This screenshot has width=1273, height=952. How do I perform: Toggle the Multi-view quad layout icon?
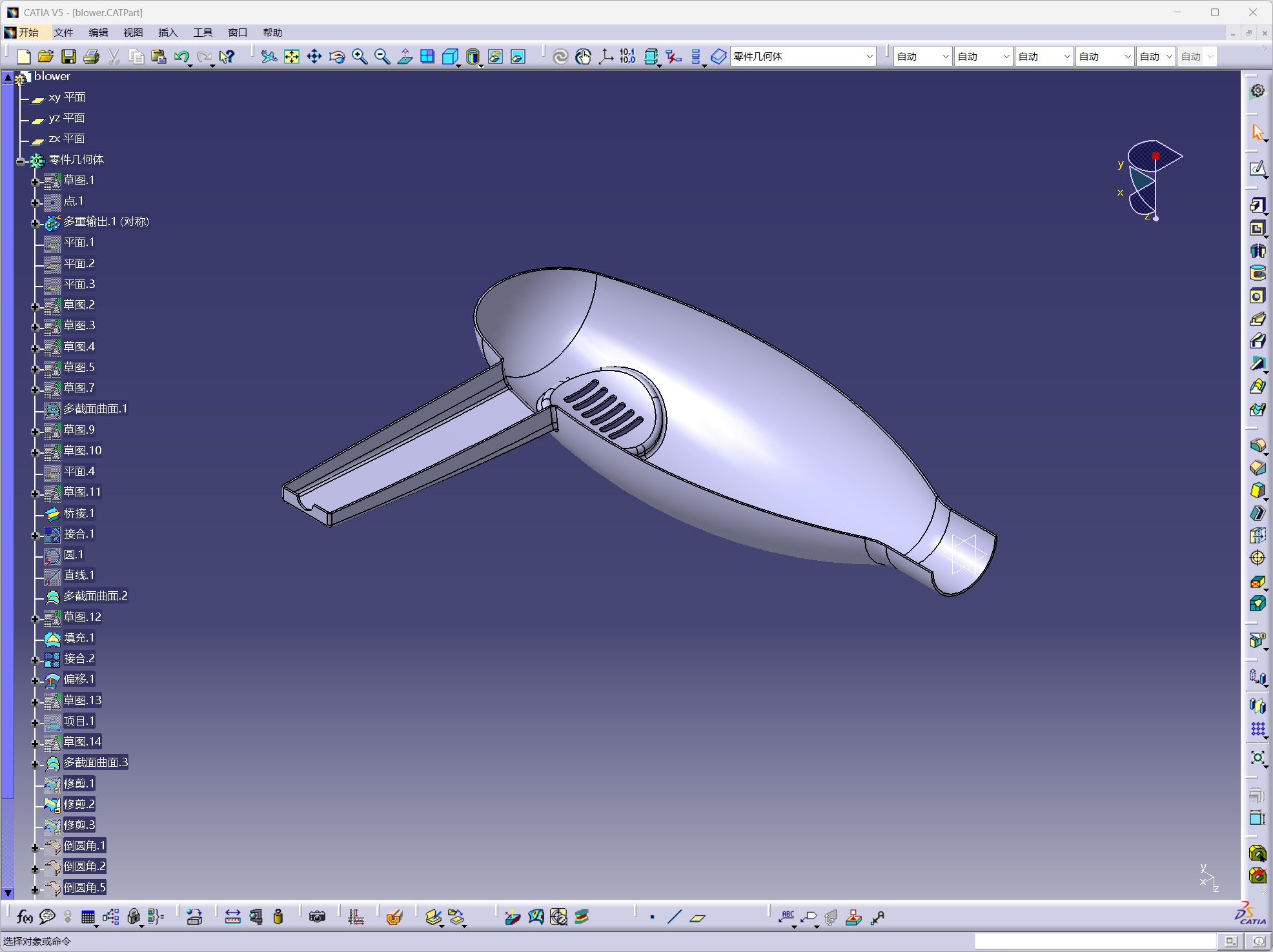(x=427, y=57)
